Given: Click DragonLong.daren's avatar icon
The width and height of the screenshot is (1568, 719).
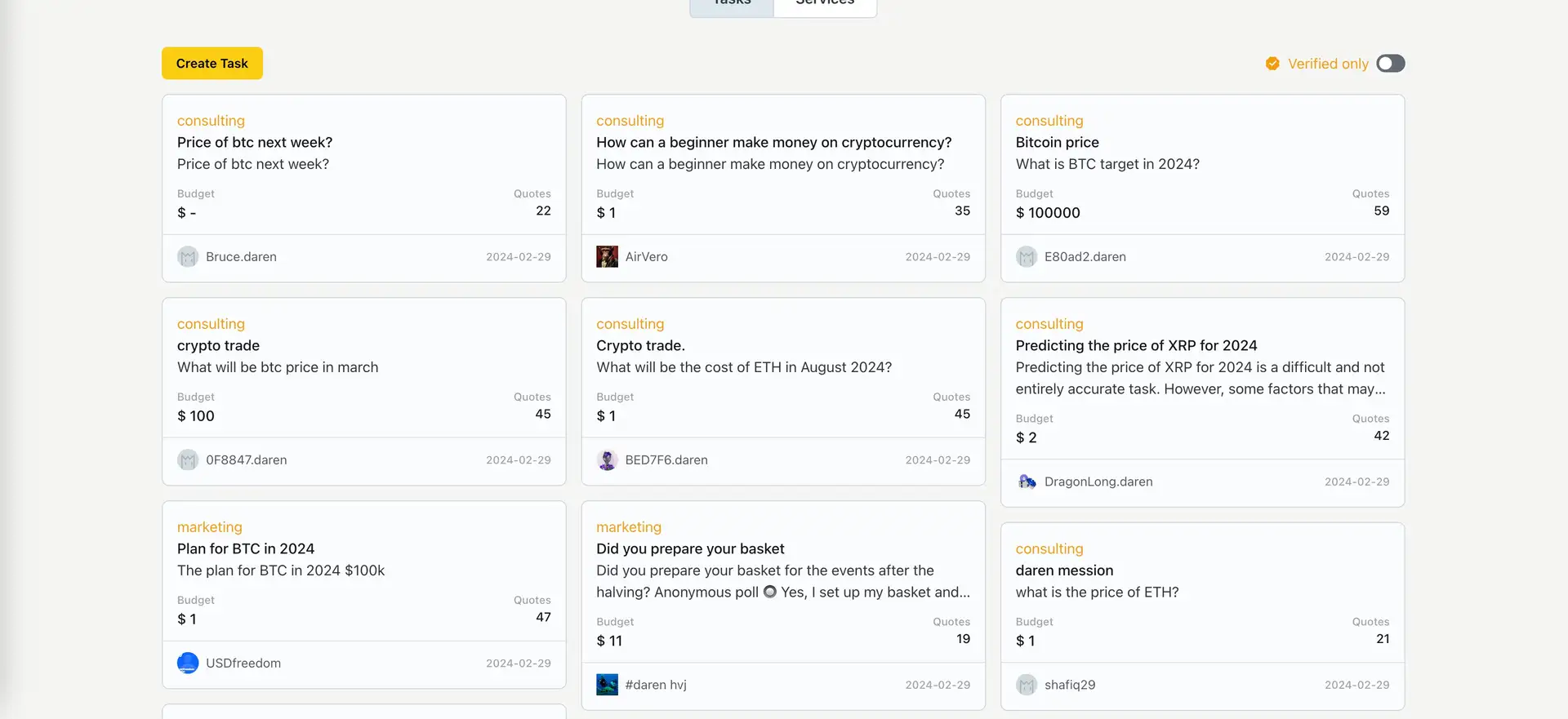Looking at the screenshot, I should point(1027,482).
